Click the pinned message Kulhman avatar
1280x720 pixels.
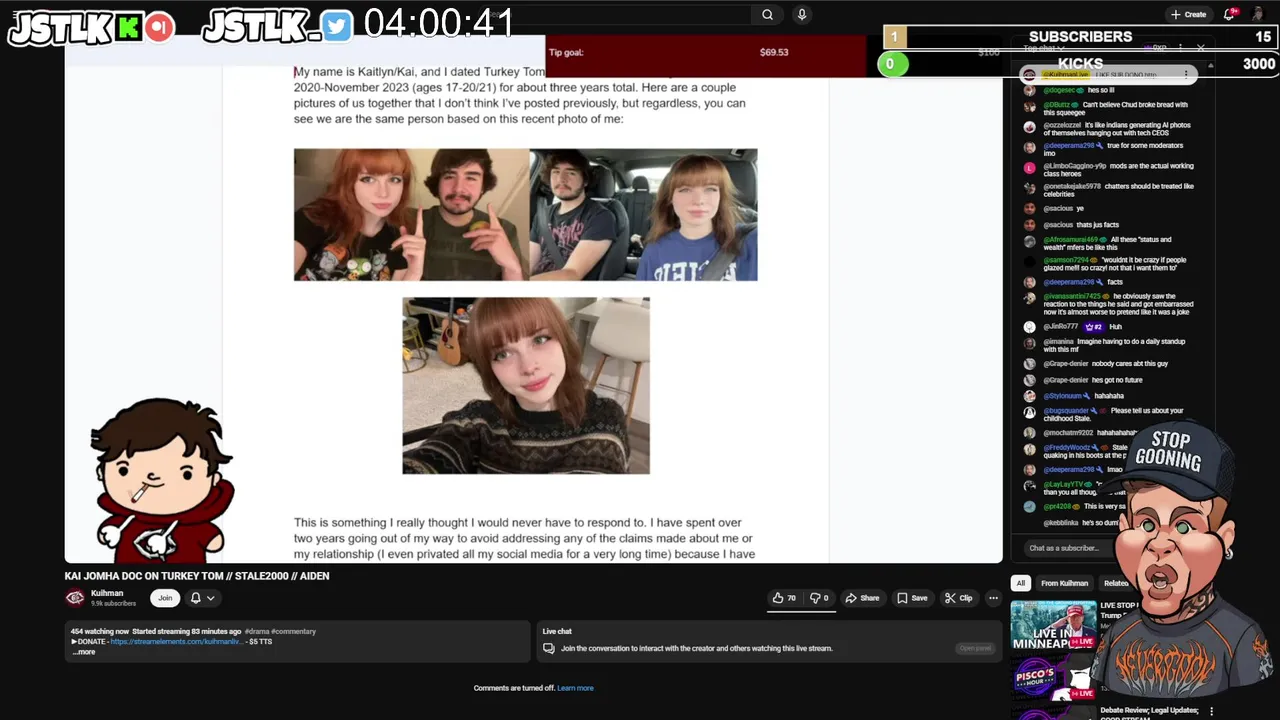click(x=1029, y=75)
